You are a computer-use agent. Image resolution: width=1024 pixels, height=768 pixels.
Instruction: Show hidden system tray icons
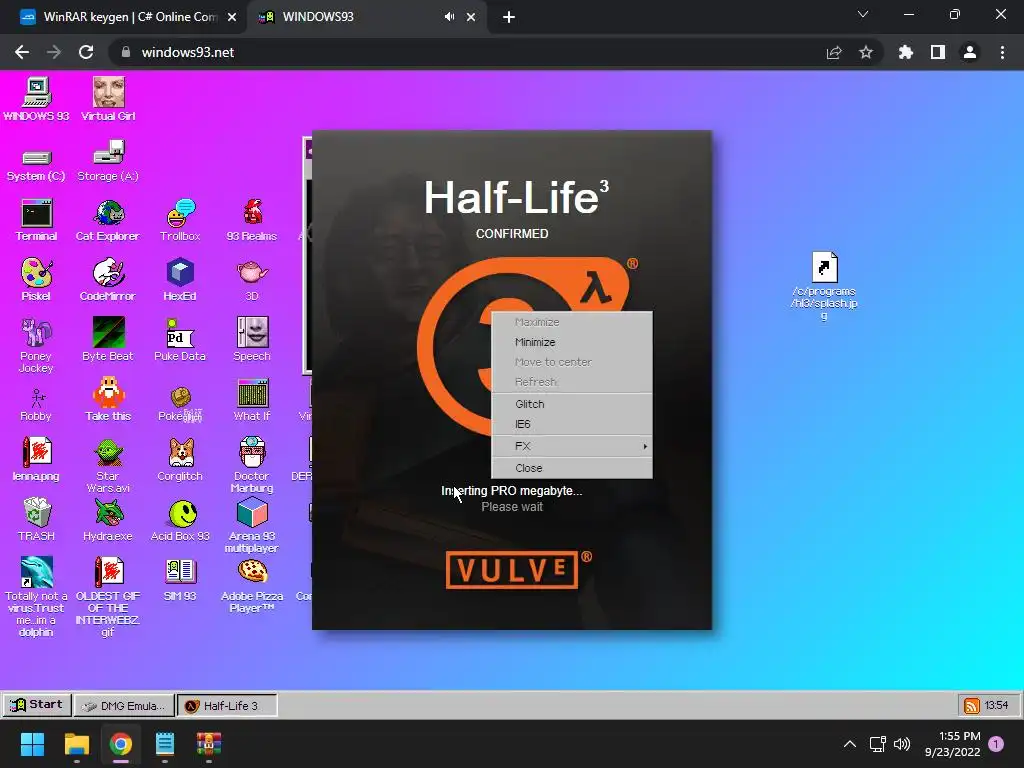(x=850, y=744)
